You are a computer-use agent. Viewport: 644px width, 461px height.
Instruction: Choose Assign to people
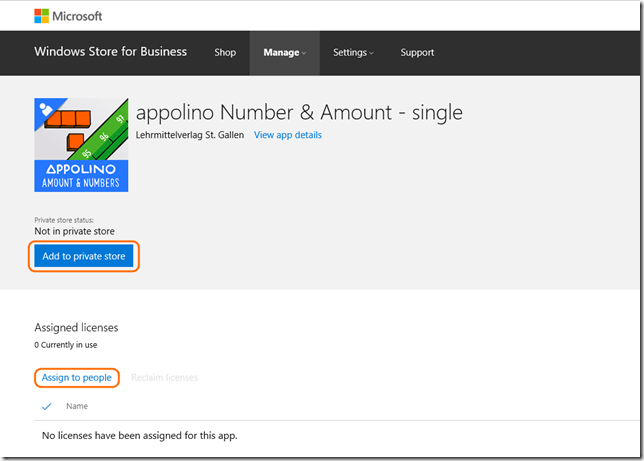77,378
